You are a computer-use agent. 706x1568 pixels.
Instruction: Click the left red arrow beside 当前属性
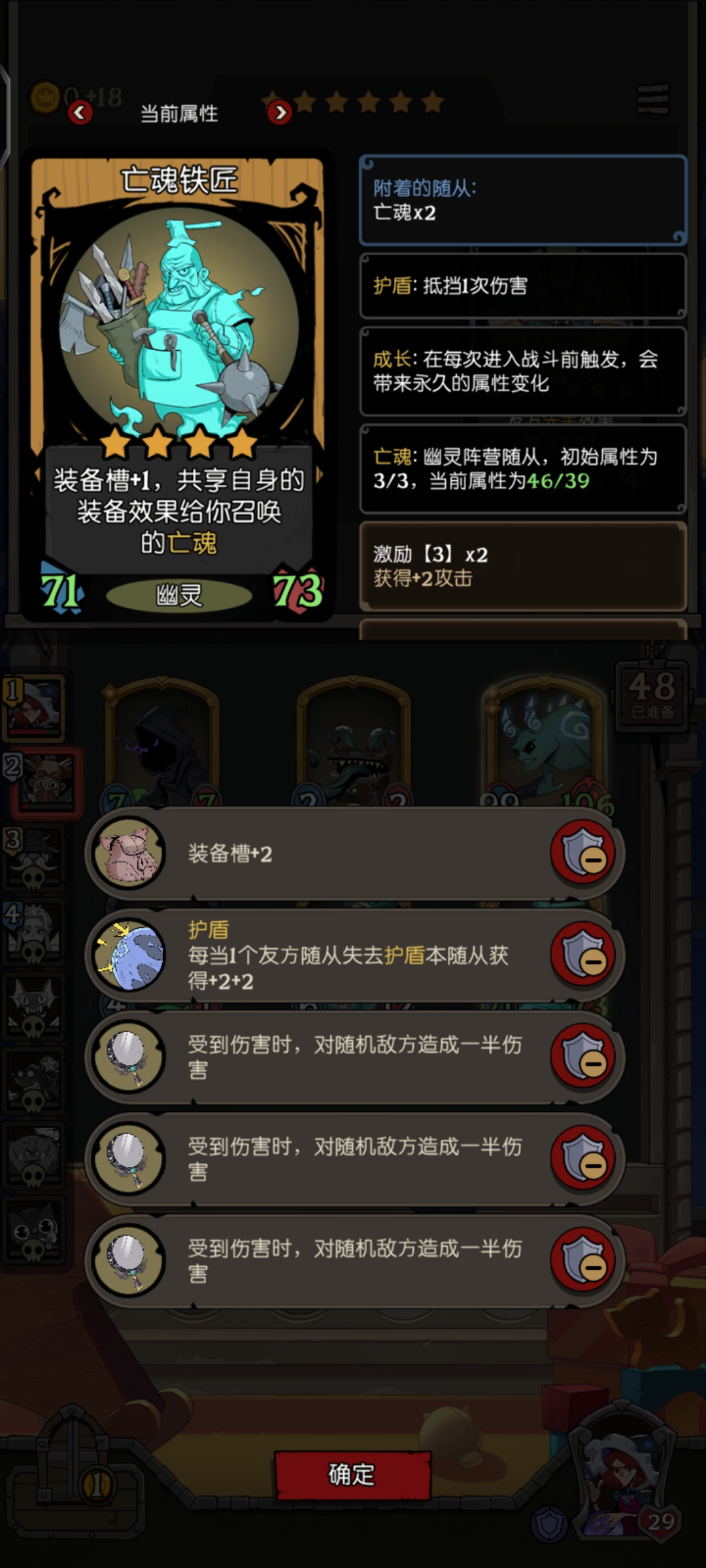pos(80,113)
